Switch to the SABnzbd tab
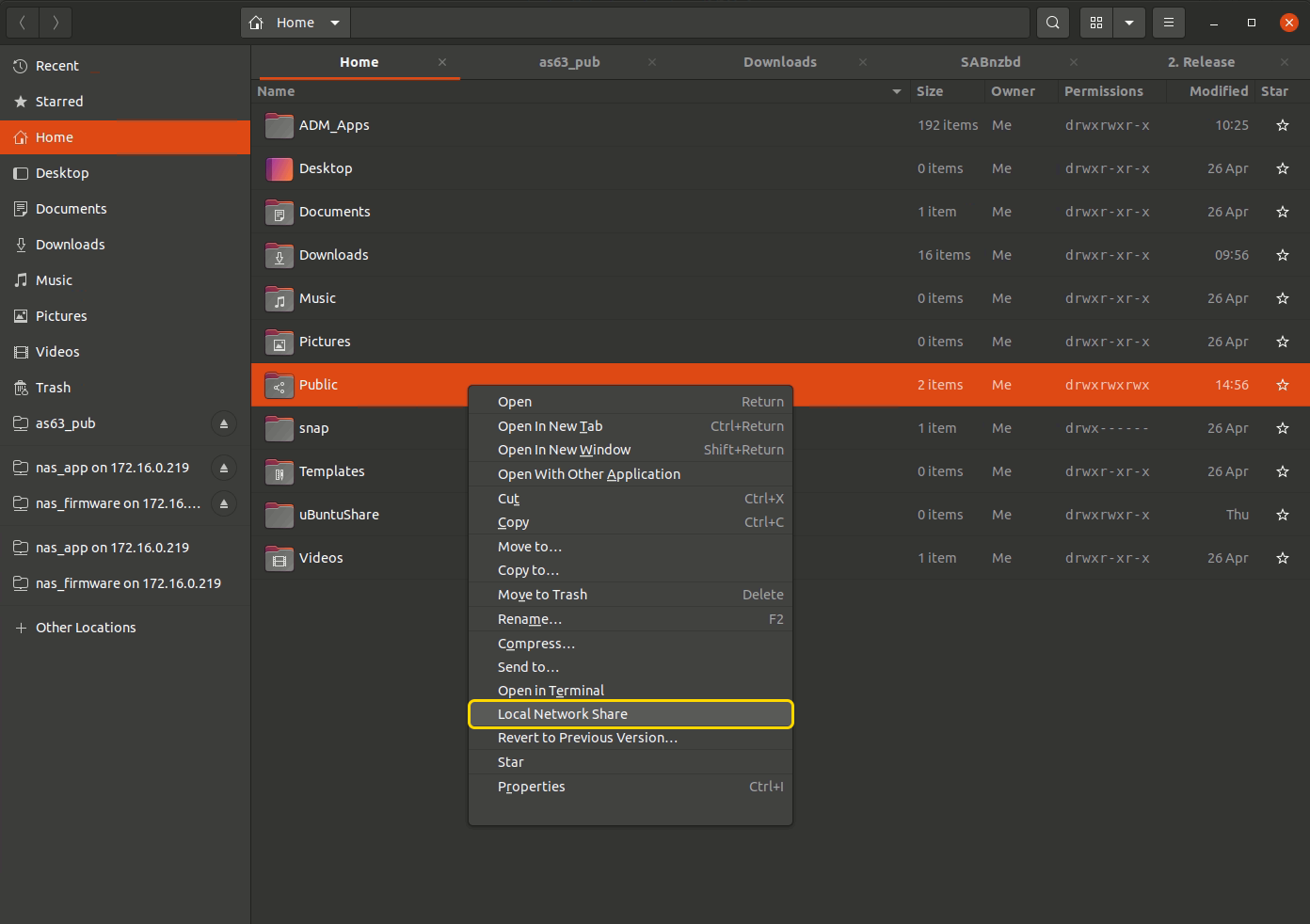Screen dimensions: 1310x924 990,62
